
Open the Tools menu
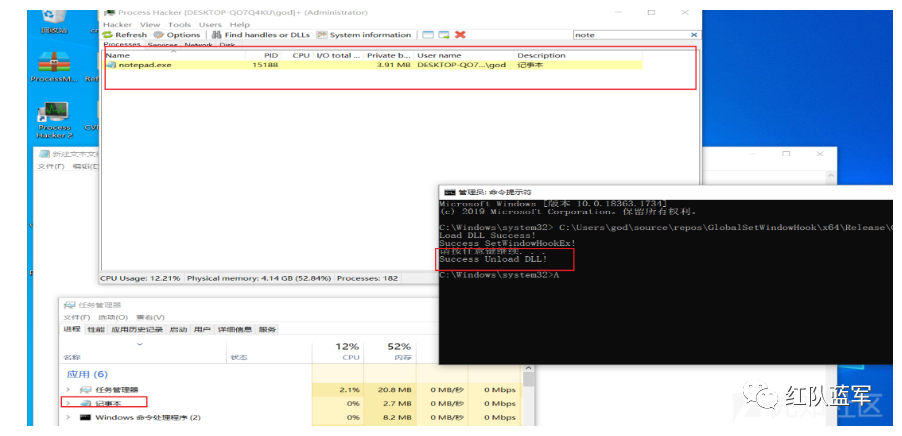coord(179,25)
